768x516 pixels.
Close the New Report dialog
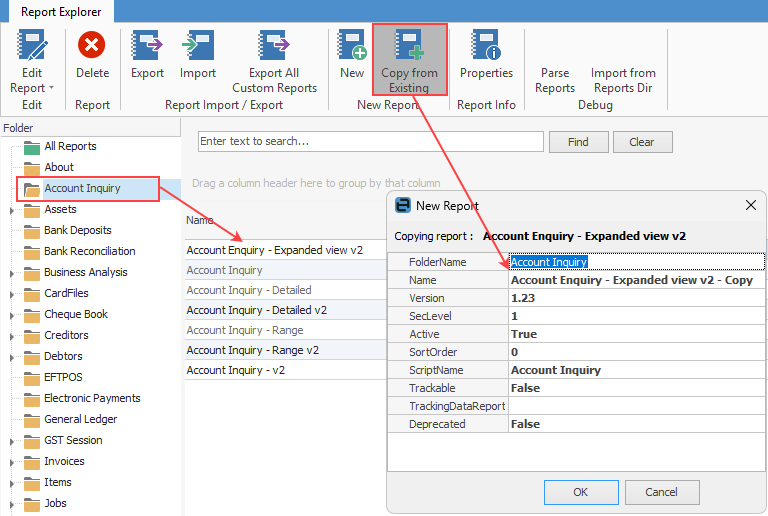click(x=751, y=205)
